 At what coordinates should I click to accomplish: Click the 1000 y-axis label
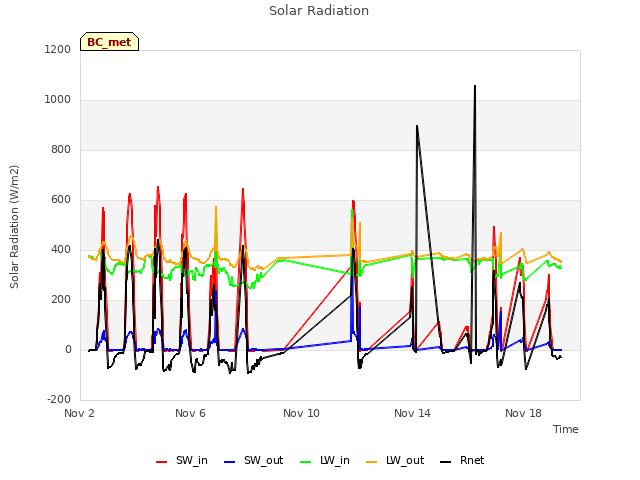point(58,100)
